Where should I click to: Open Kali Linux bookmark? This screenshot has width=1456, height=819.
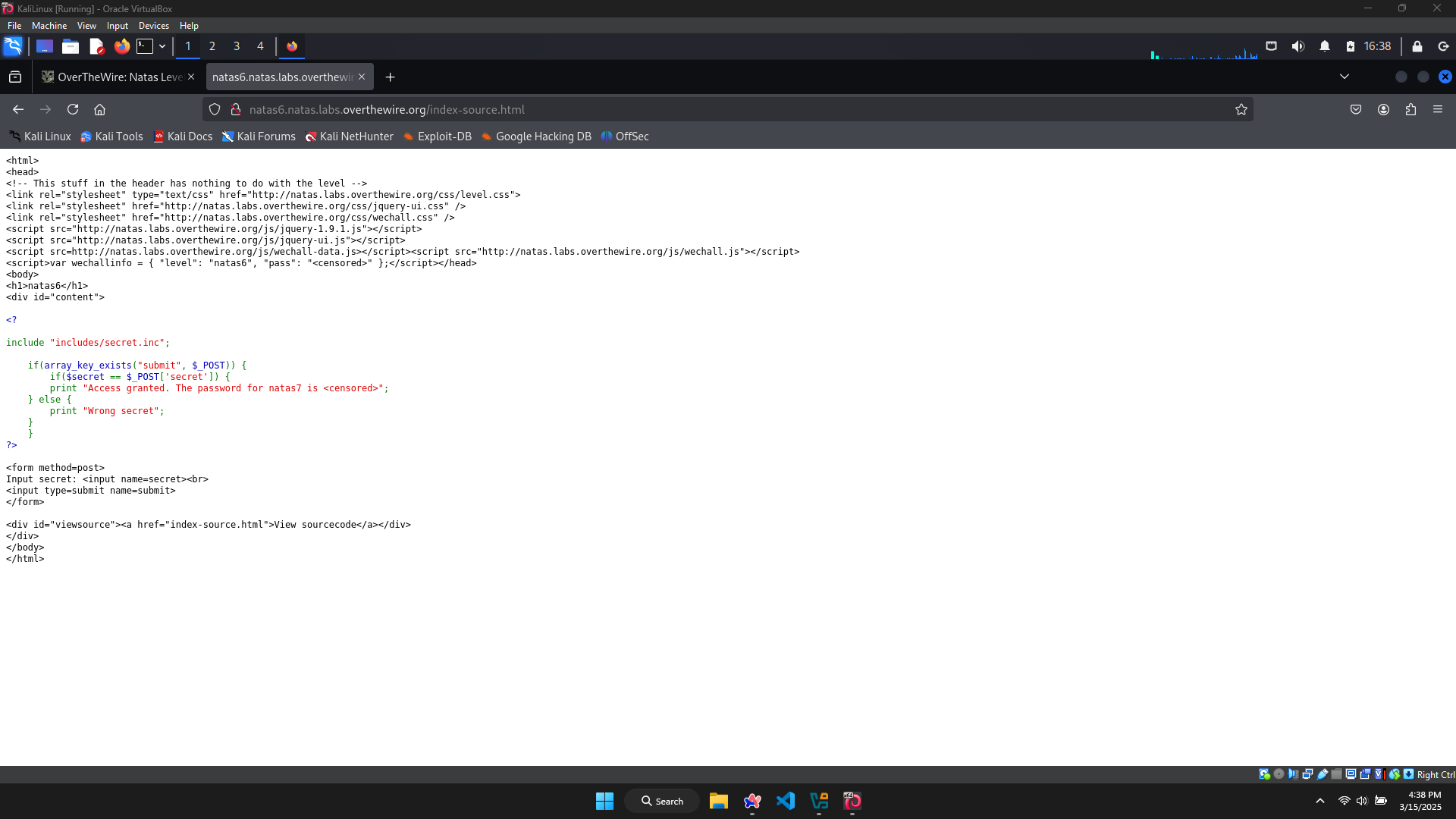40,136
